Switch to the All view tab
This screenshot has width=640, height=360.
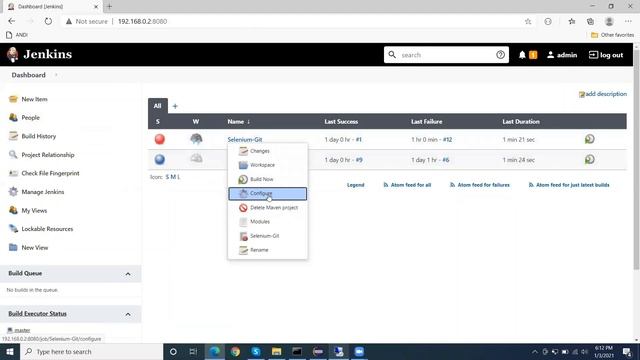click(x=158, y=106)
